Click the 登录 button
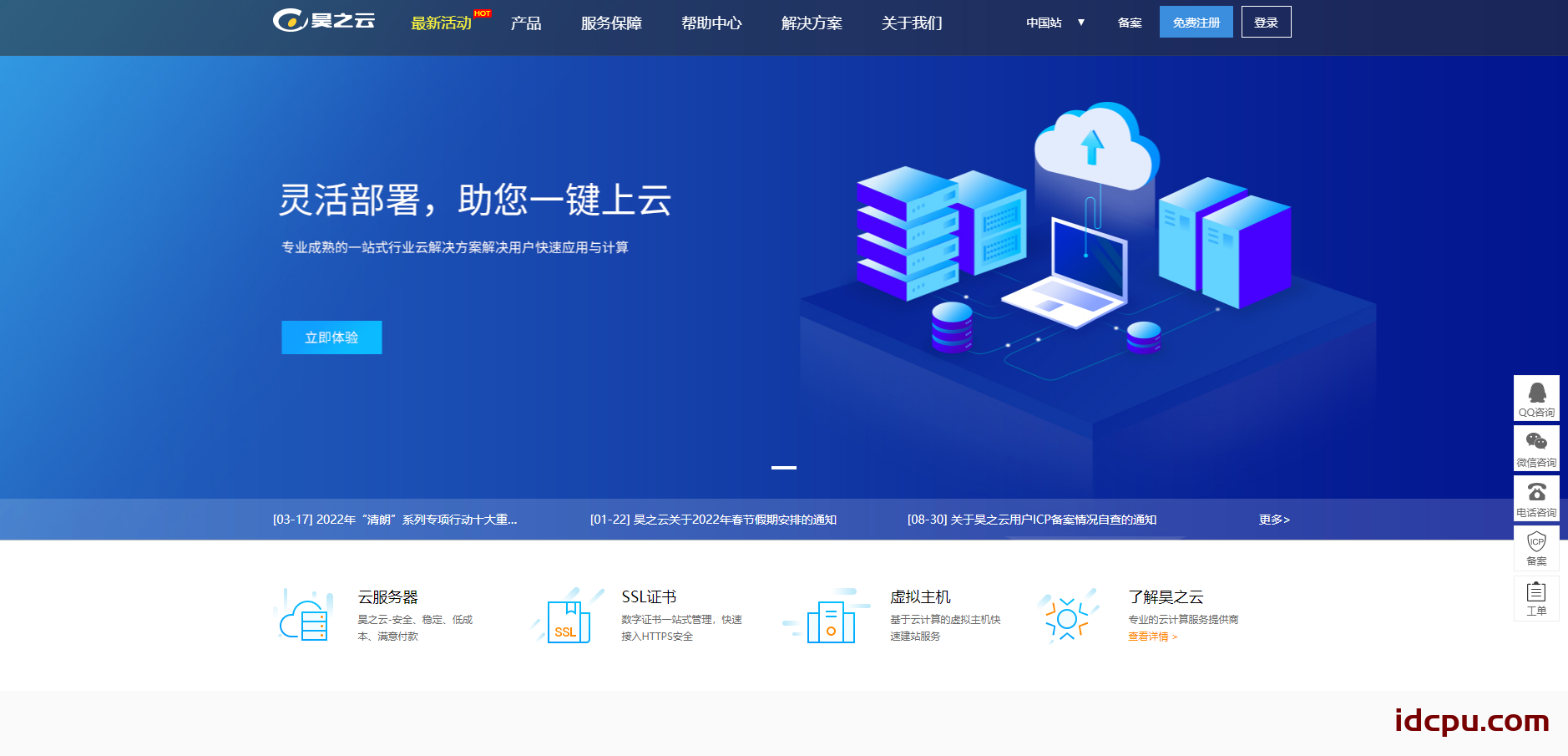 coord(1267,22)
